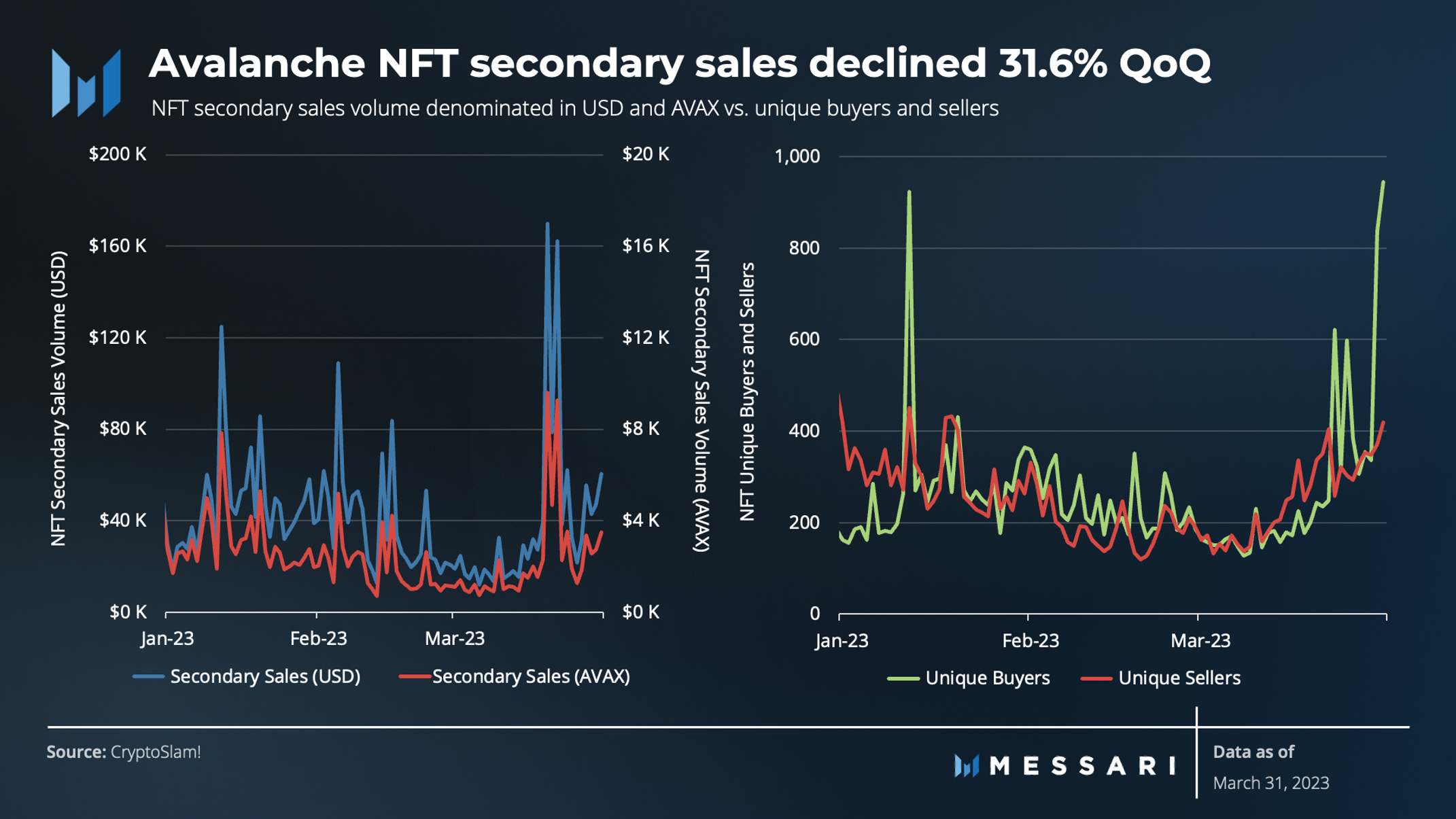
Task: Click the subtitle describing NFT secondary sales volume
Action: [574, 108]
